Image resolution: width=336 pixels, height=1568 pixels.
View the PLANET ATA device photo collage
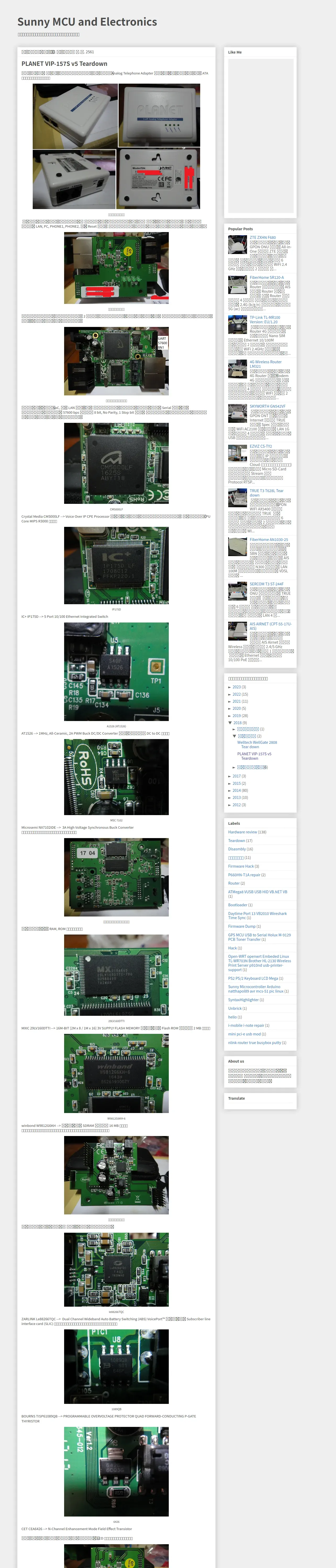(116, 147)
